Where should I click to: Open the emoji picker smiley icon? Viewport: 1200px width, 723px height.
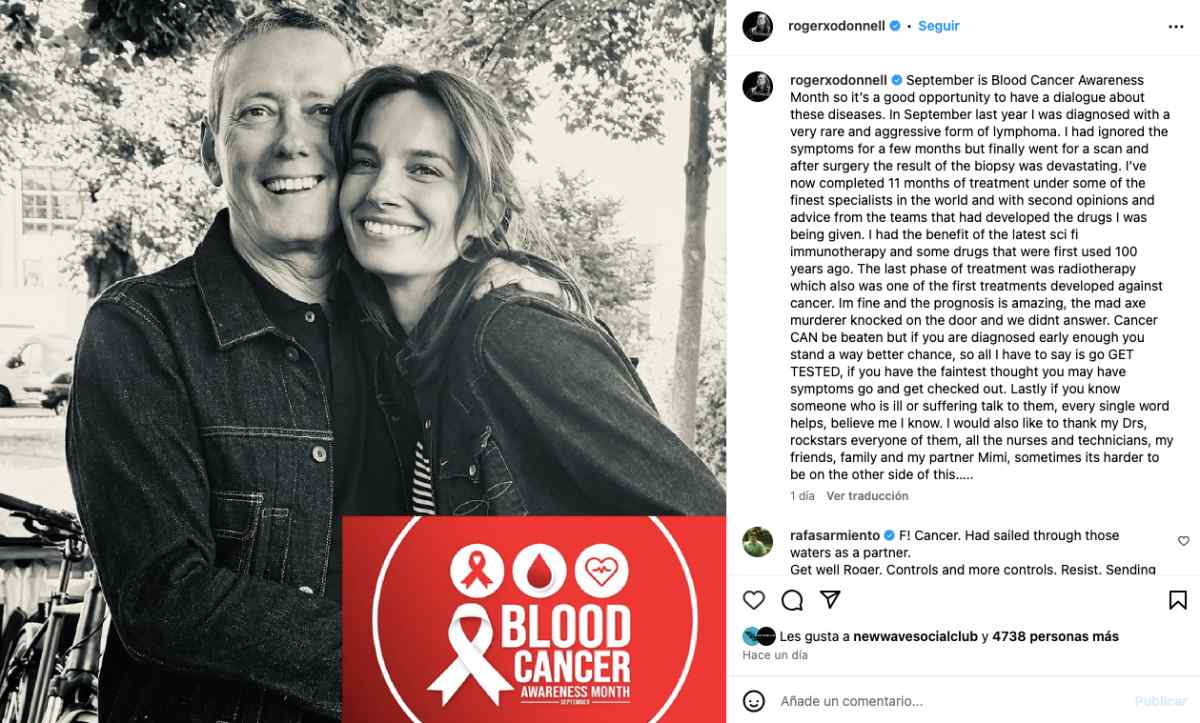point(754,701)
